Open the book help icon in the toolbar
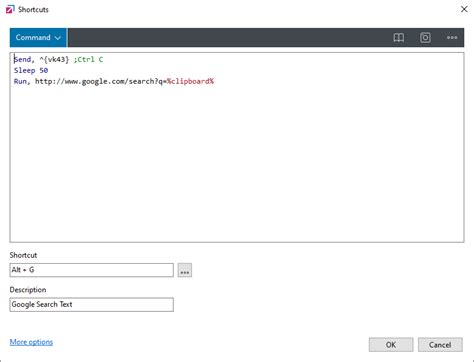The image size is (474, 362). 398,38
